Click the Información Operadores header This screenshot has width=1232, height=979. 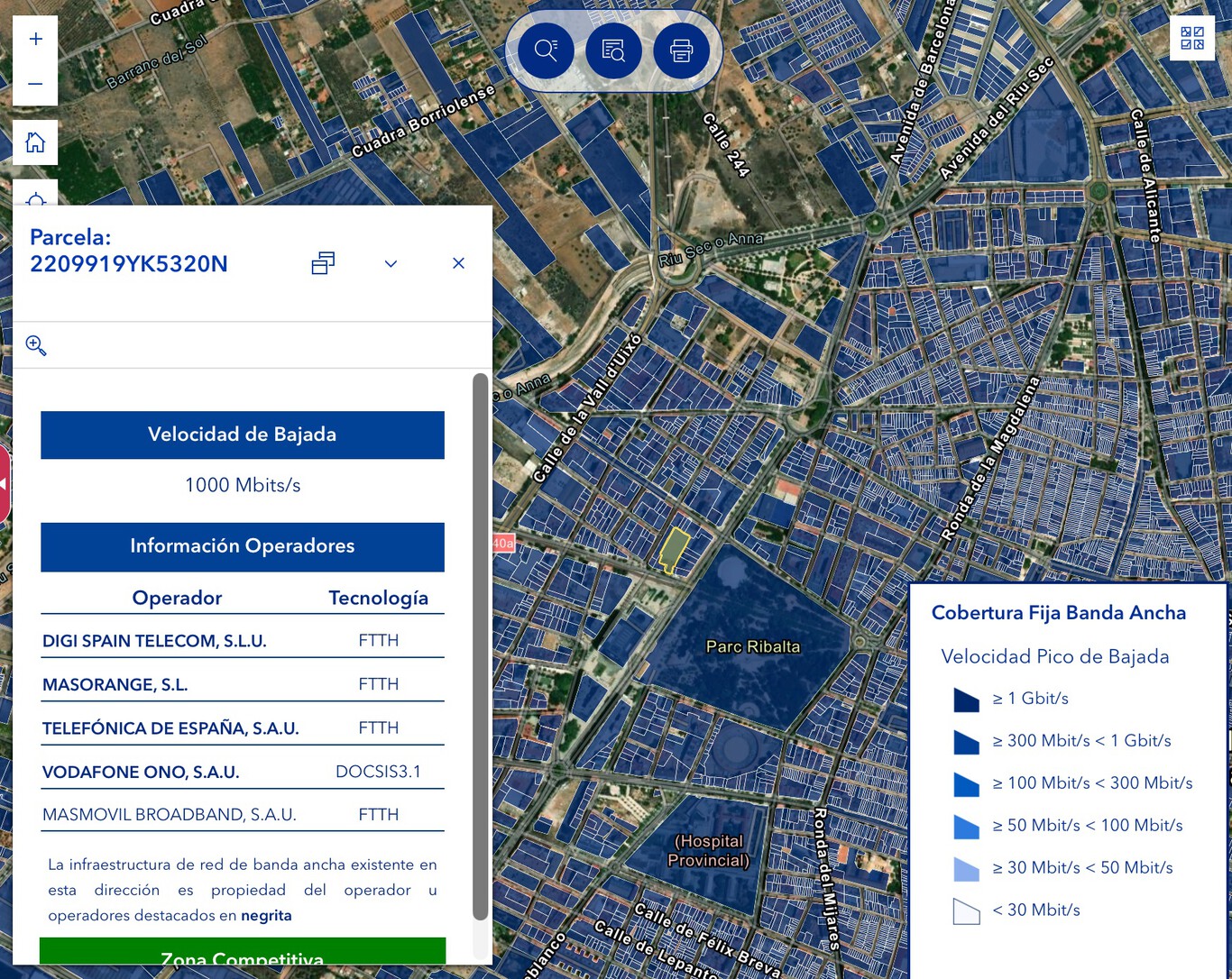point(243,546)
